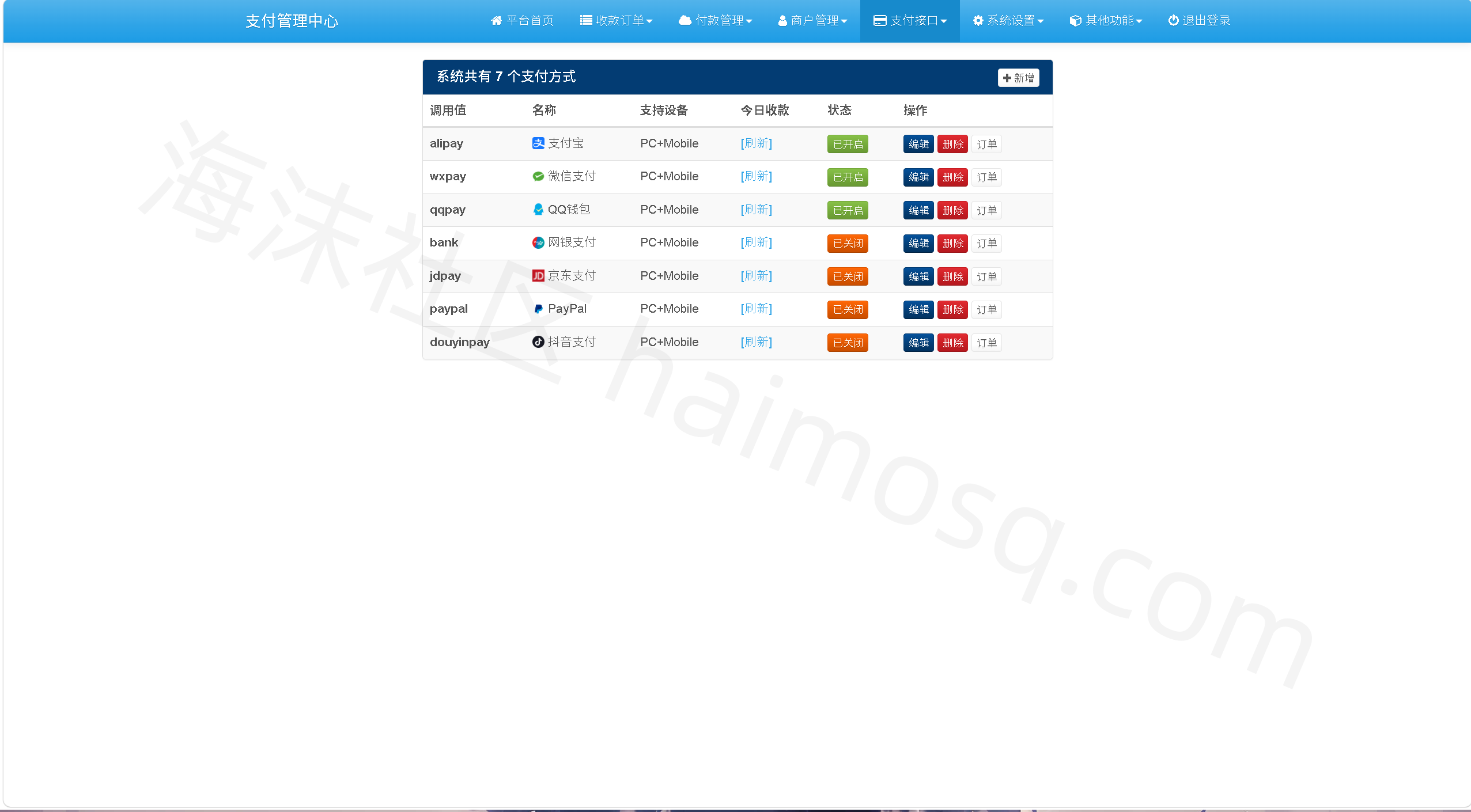Click the JD pay logo icon
Screen dimensions: 1471x812
[x=538, y=276]
